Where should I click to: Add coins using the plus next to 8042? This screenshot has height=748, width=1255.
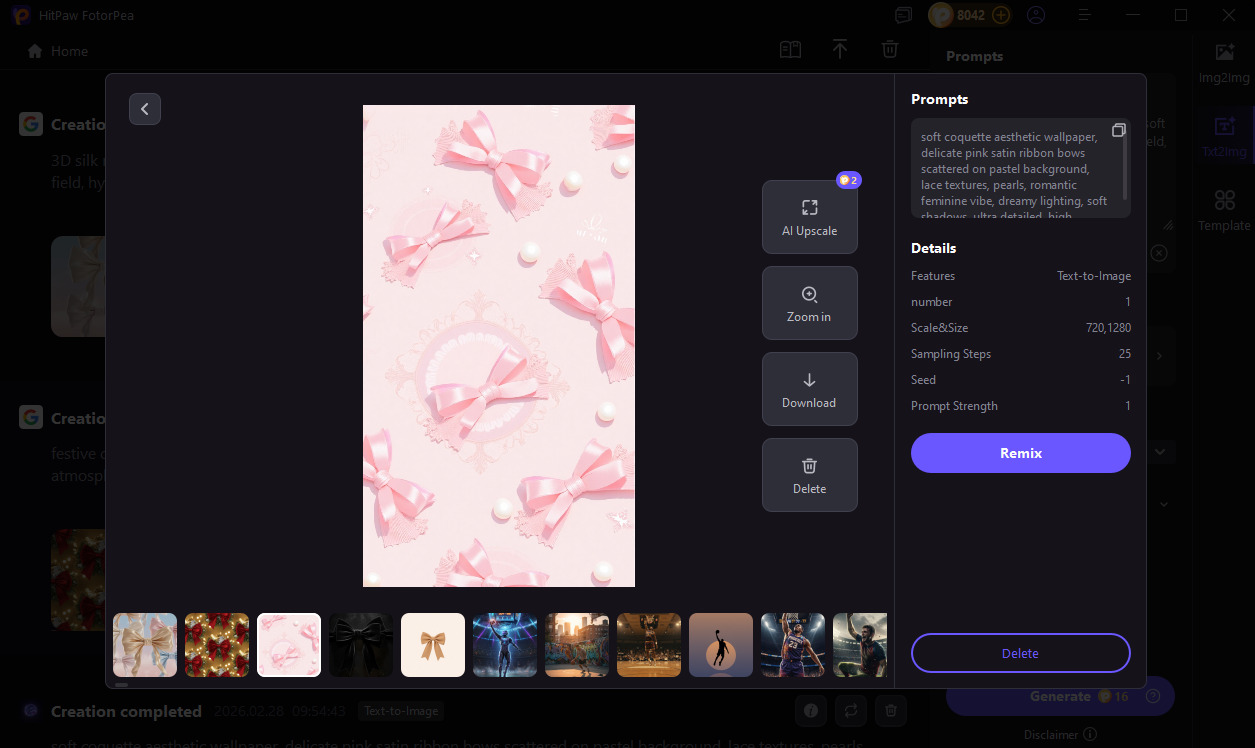pyautogui.click(x=999, y=15)
